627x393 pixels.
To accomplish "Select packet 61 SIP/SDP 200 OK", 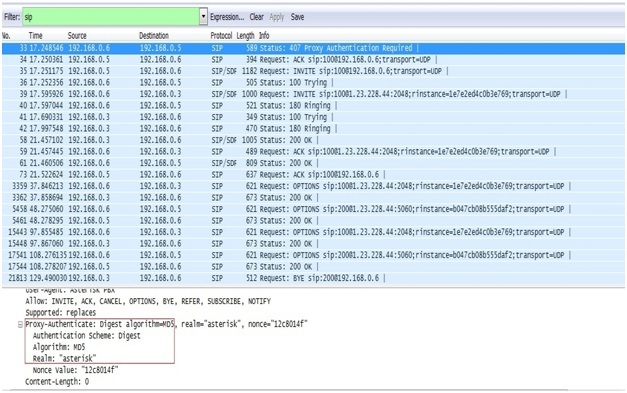I will tap(313, 163).
